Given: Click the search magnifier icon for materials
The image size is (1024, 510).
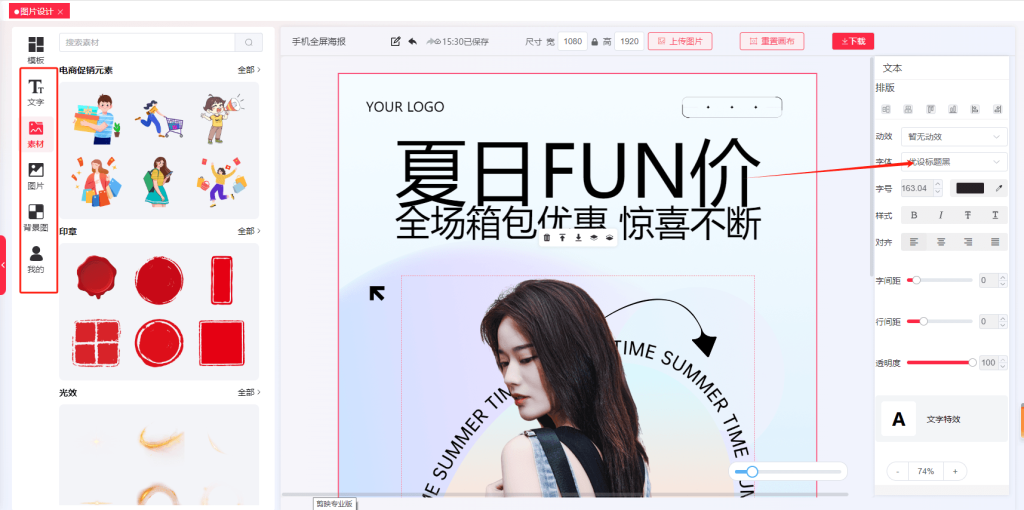Looking at the screenshot, I should pyautogui.click(x=248, y=42).
